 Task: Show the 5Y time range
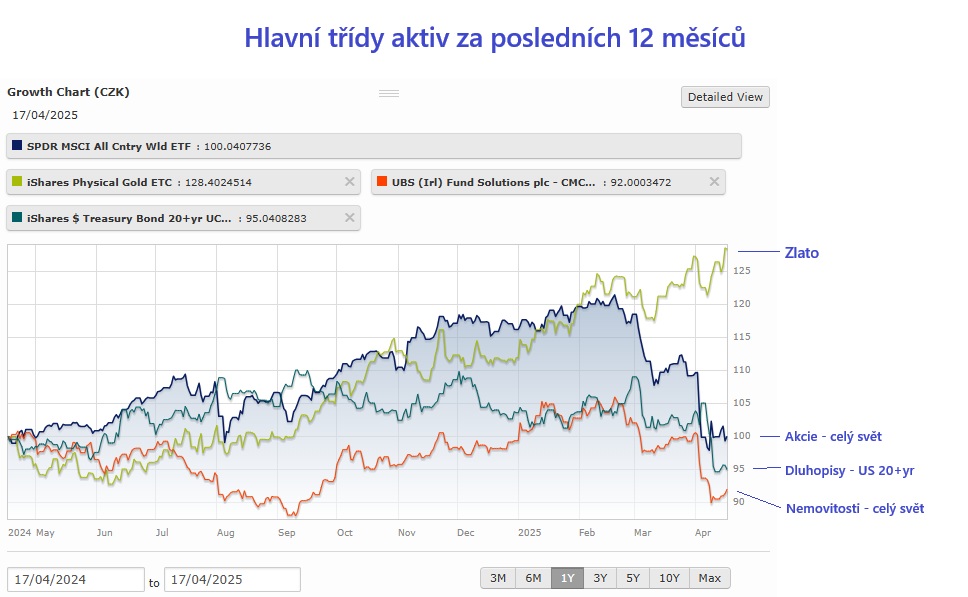[633, 578]
